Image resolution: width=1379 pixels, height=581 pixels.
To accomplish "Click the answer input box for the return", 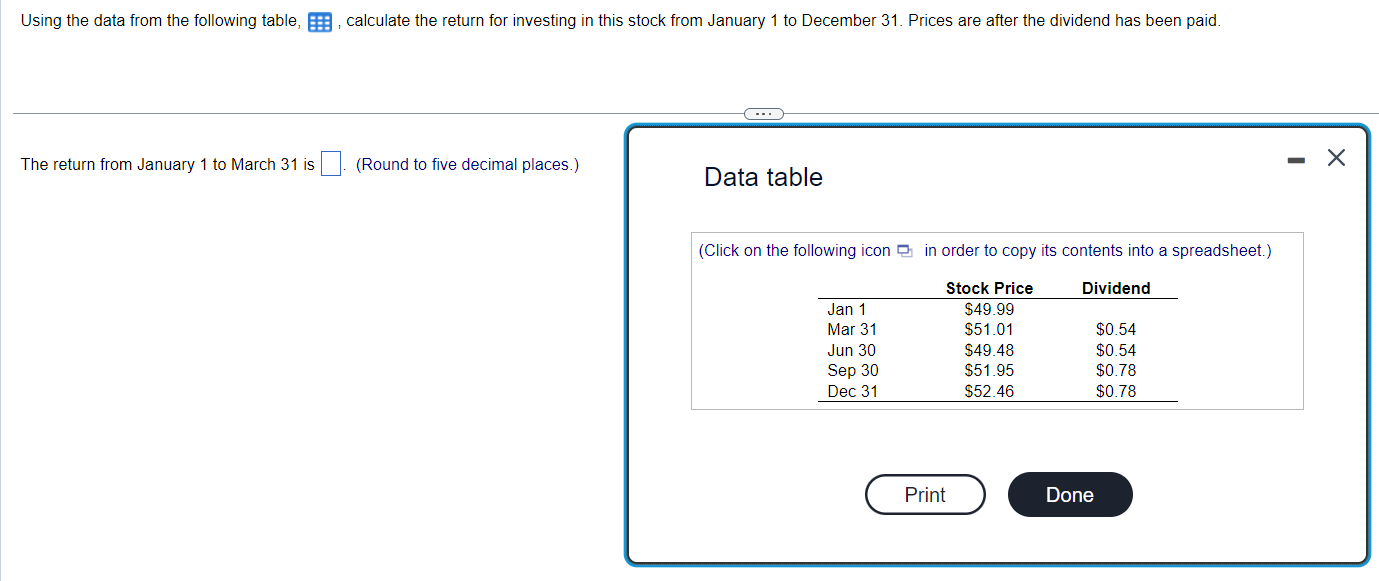I will click(330, 162).
